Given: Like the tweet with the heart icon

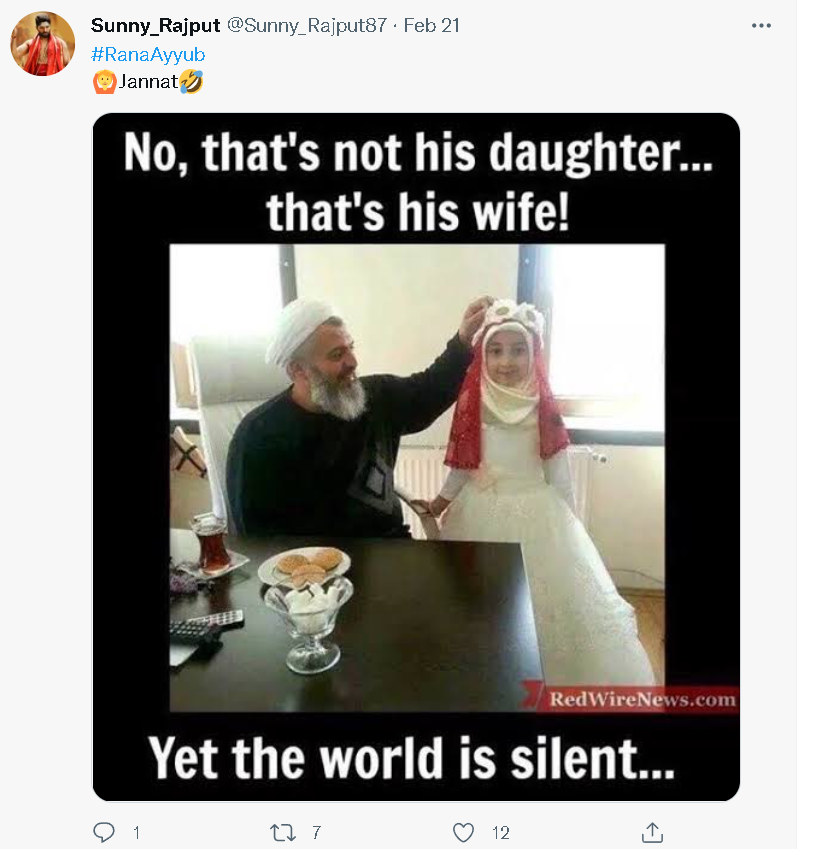Looking at the screenshot, I should pos(463,832).
